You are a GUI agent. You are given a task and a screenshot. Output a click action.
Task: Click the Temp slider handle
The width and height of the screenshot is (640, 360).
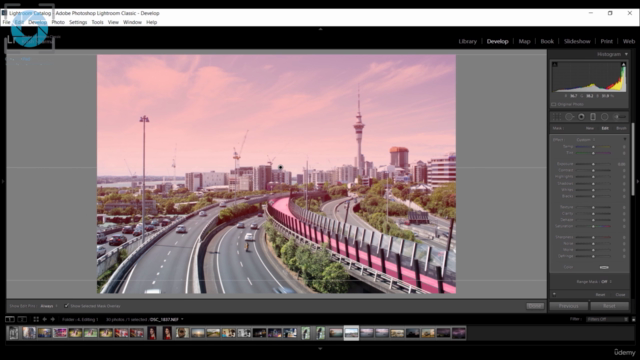pos(593,147)
